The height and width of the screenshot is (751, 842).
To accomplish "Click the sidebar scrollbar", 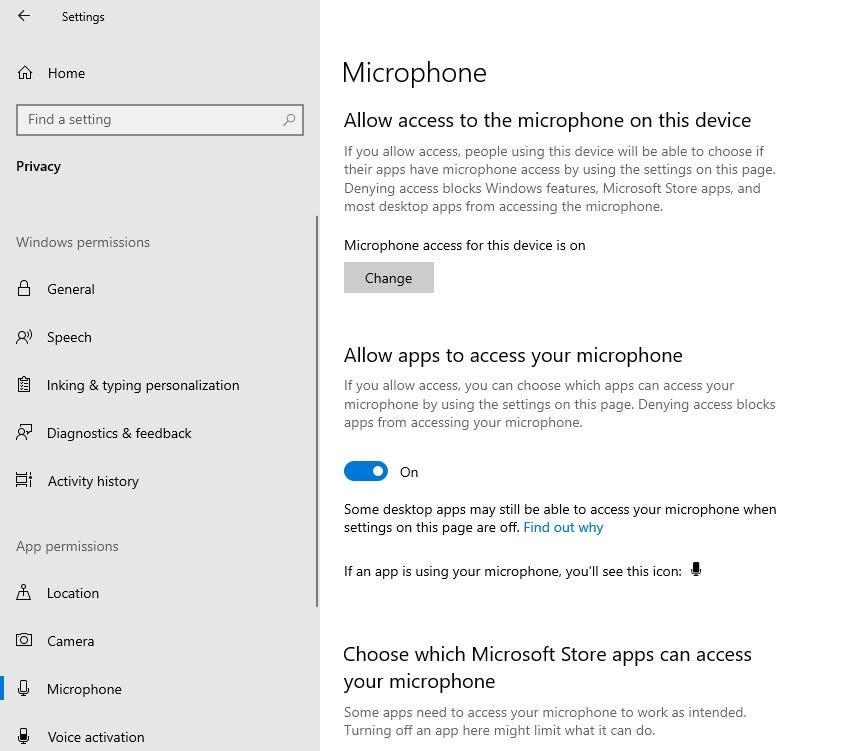I will pyautogui.click(x=317, y=411).
